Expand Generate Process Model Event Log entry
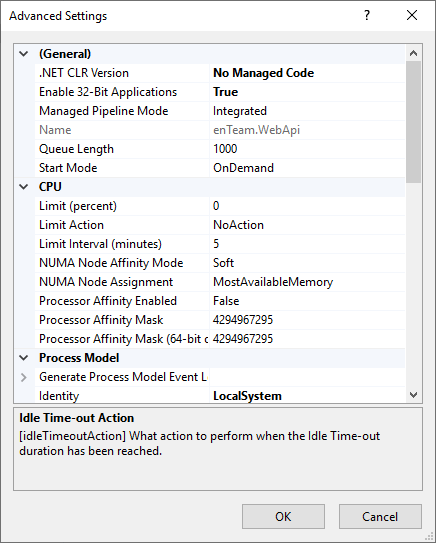This screenshot has width=436, height=543. (x=24, y=377)
